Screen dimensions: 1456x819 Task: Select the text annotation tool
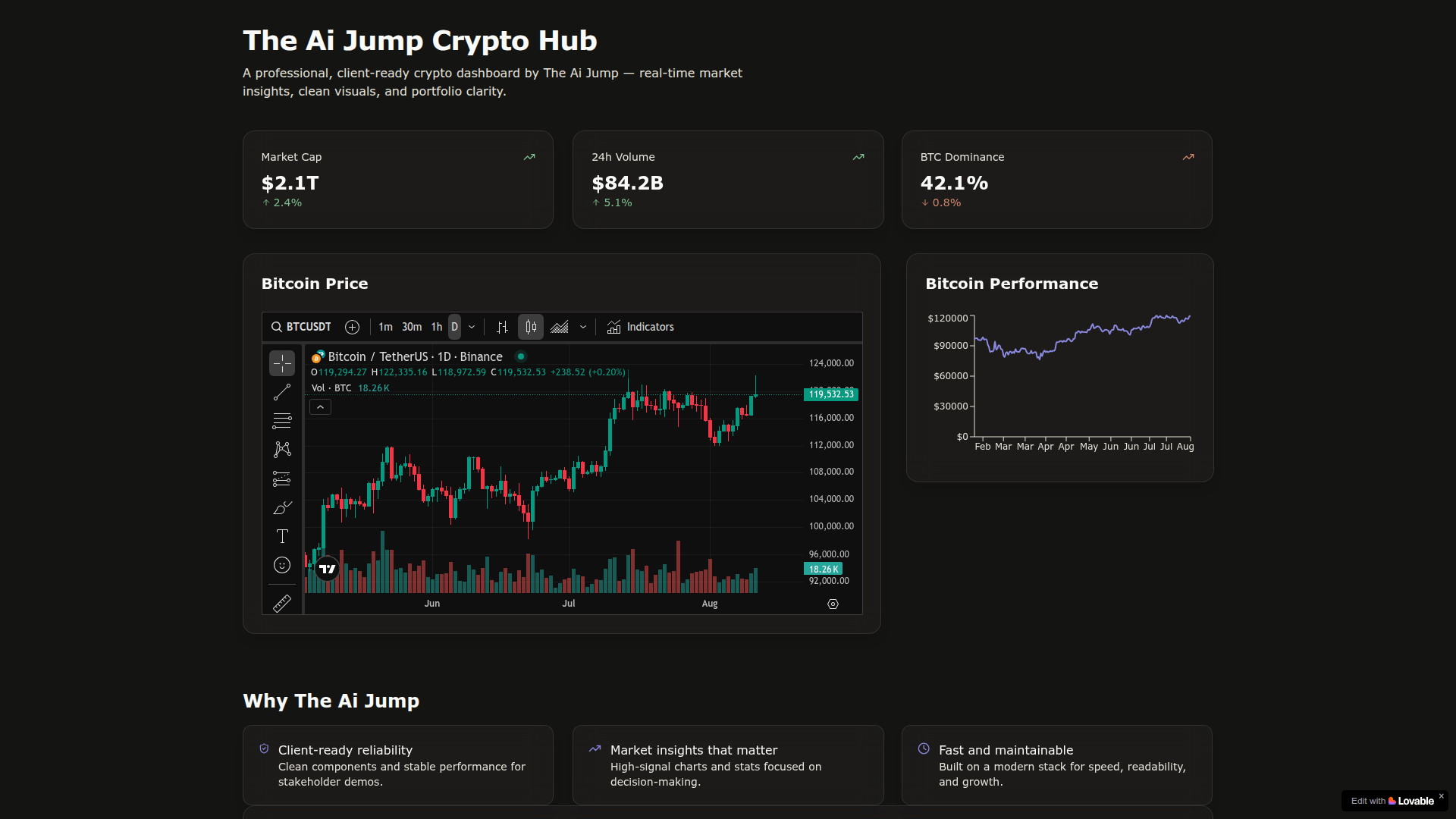coord(282,536)
